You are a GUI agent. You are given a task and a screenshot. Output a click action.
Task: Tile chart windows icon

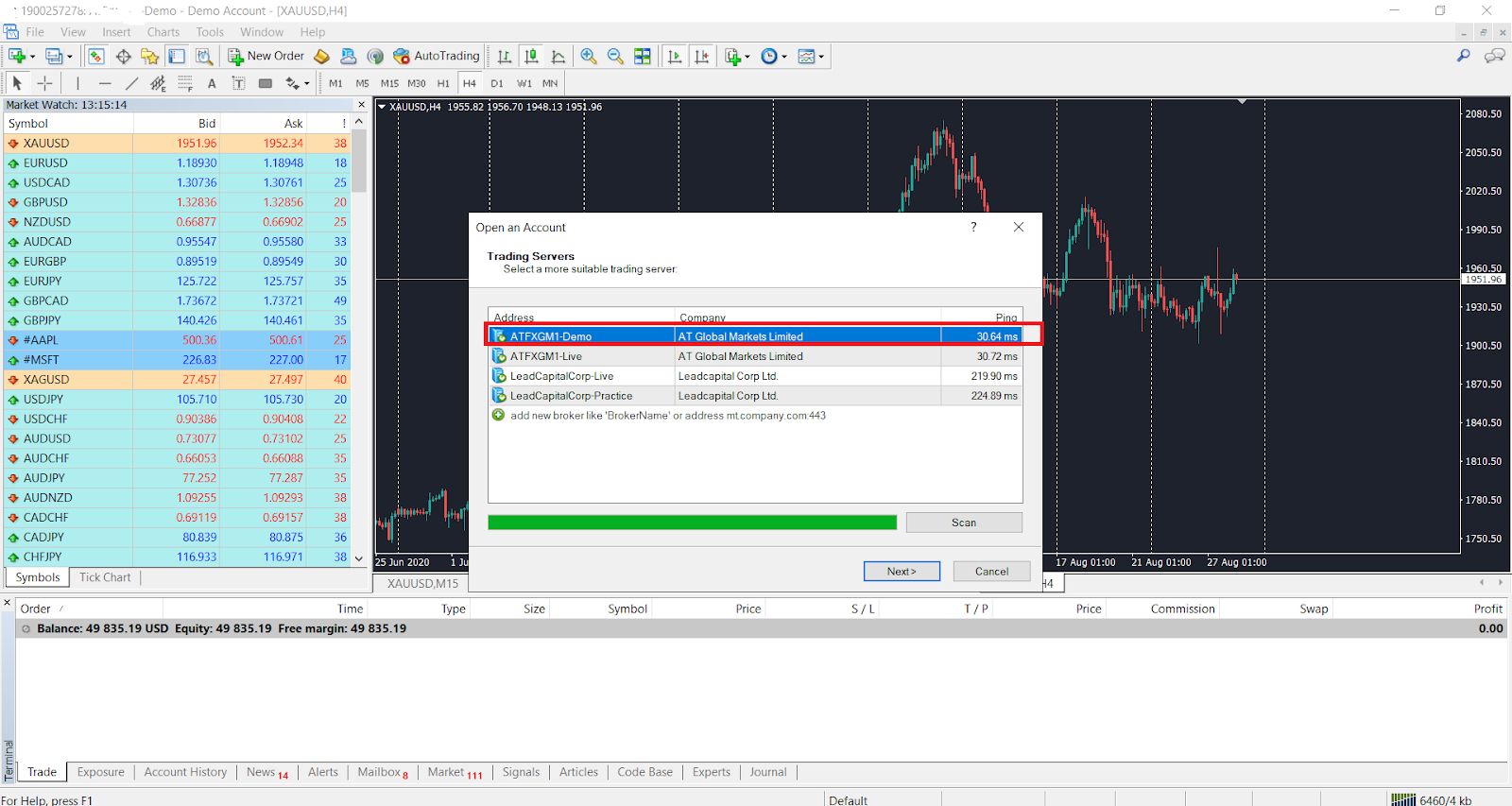pos(643,57)
